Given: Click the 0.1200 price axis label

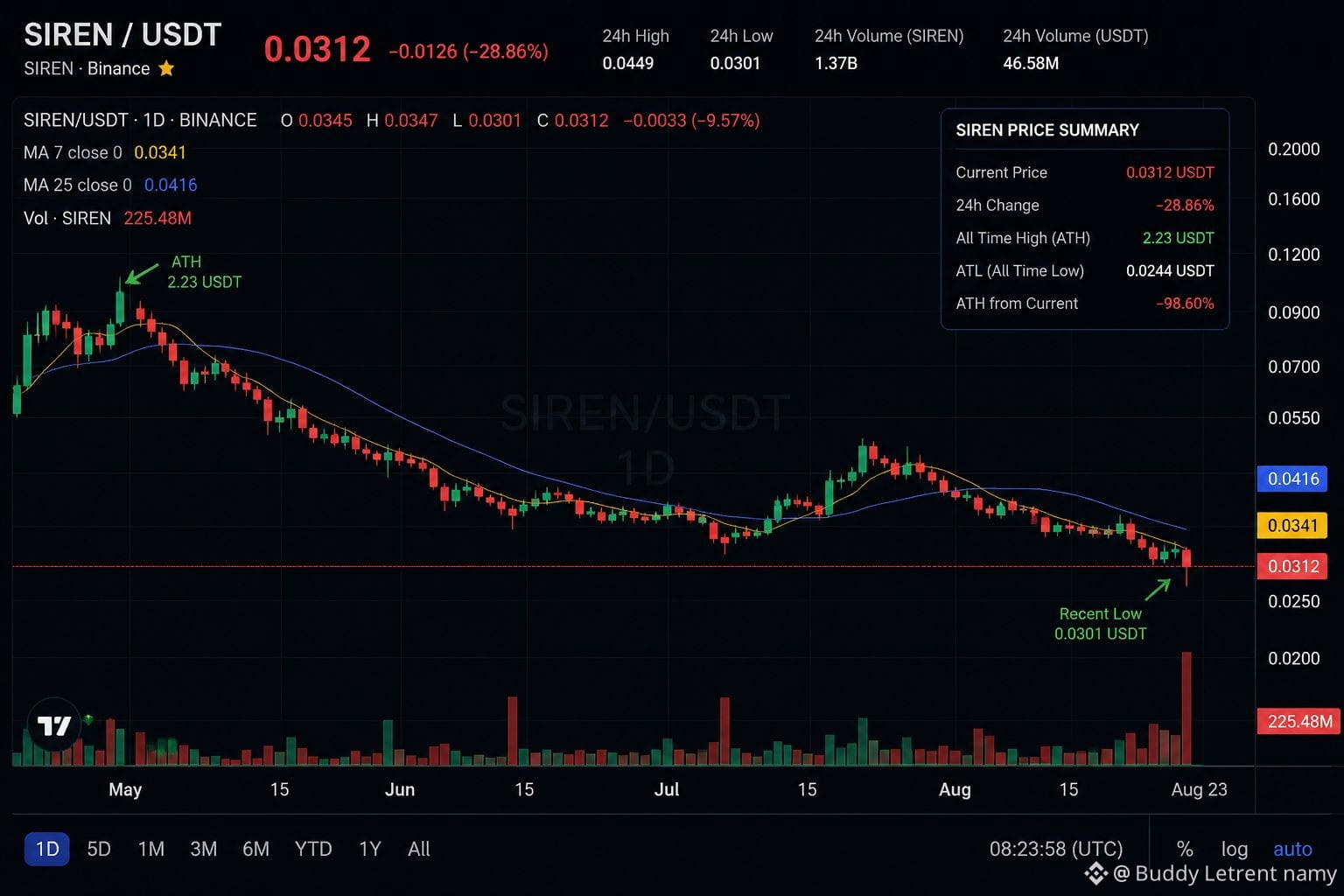Looking at the screenshot, I should (1293, 254).
